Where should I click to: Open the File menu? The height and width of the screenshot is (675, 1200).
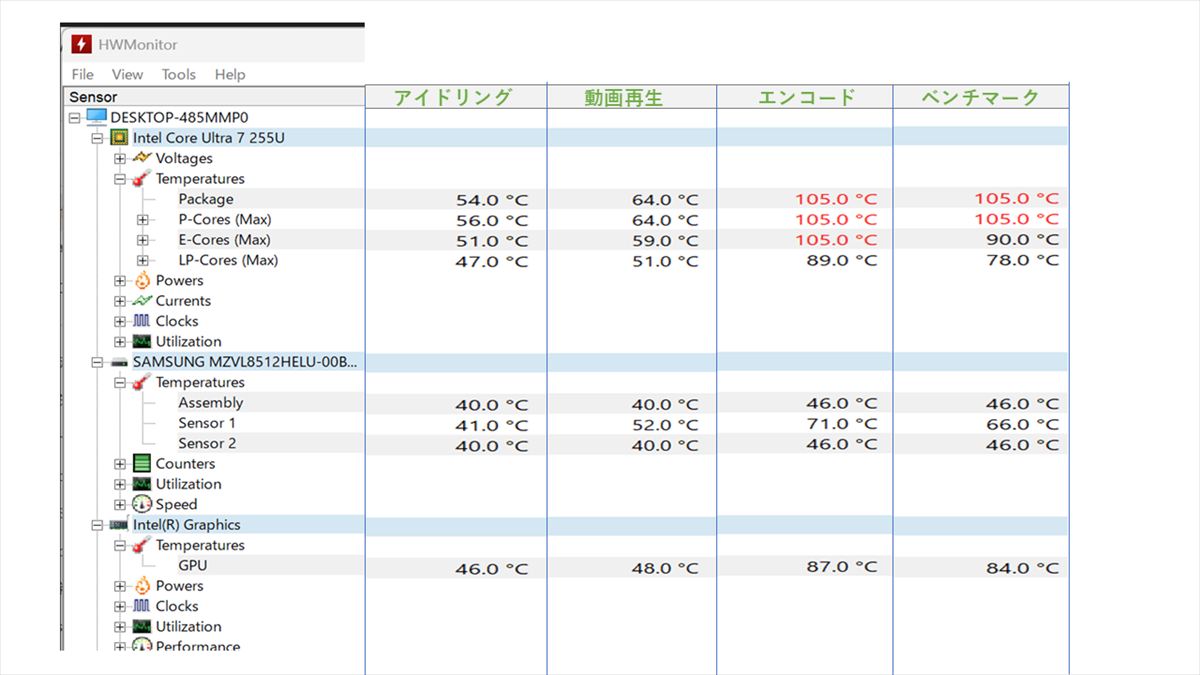83,74
